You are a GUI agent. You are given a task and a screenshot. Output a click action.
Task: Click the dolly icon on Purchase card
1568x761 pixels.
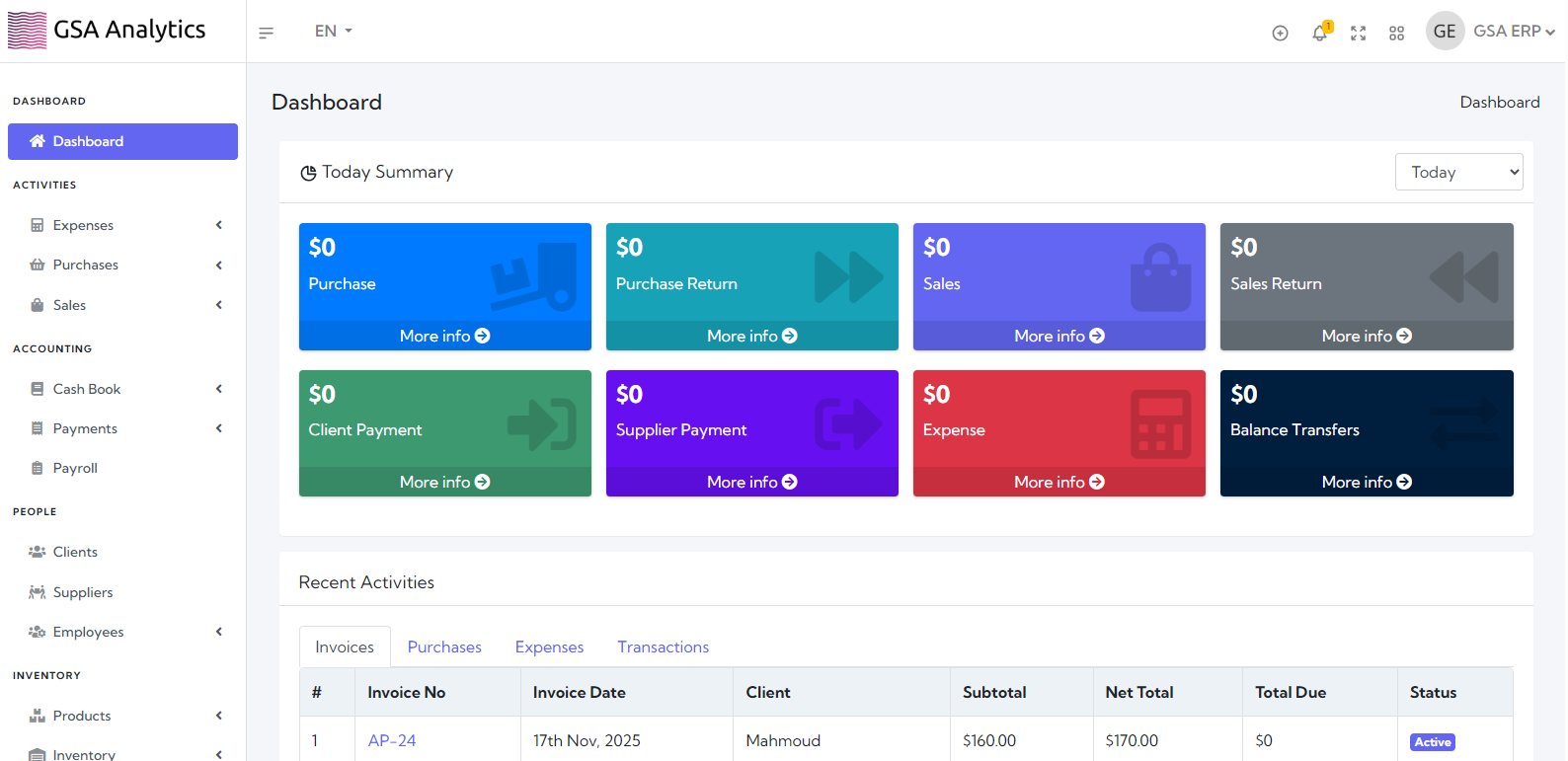coord(534,276)
